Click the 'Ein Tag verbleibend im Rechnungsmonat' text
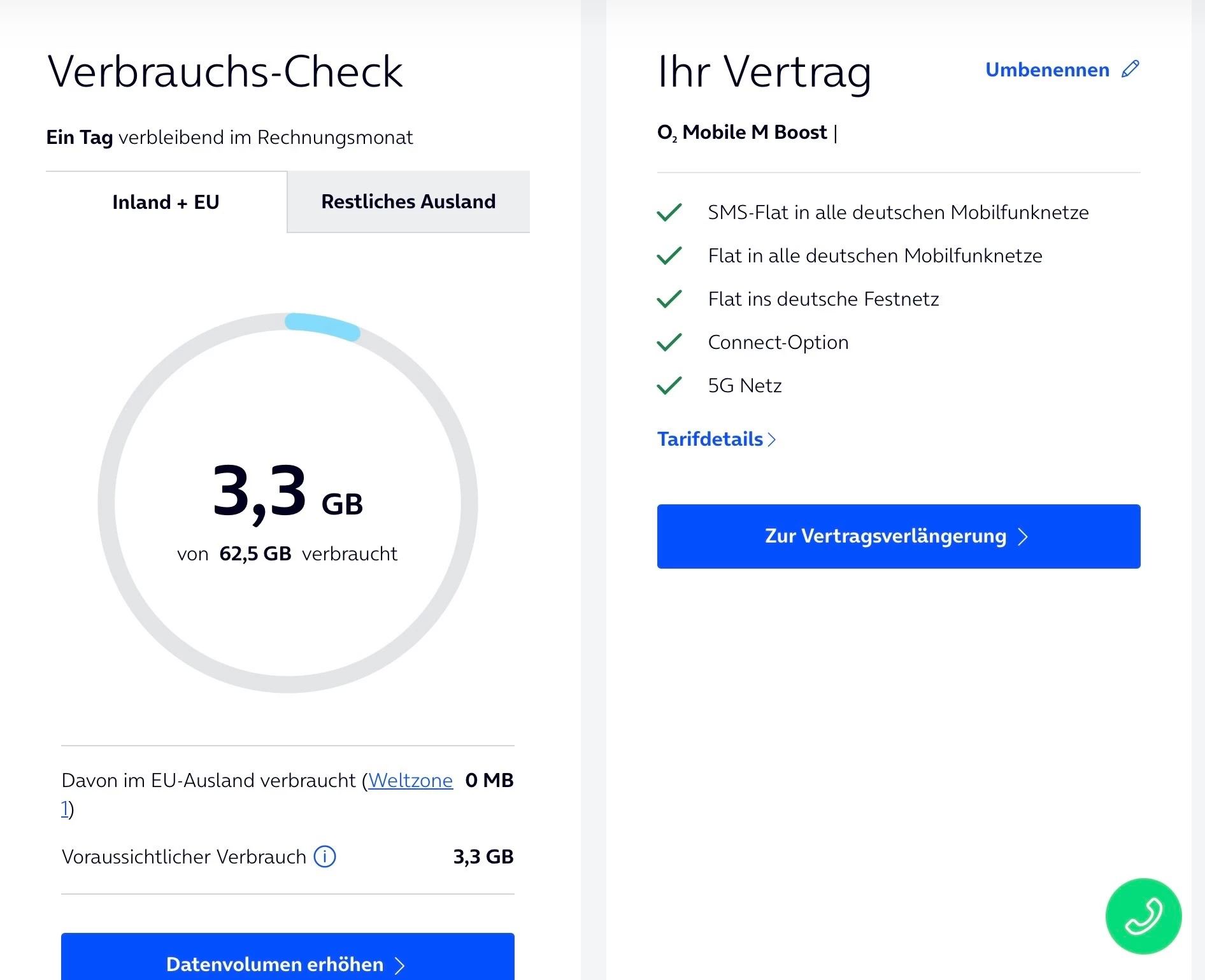The height and width of the screenshot is (980, 1205). 229,138
